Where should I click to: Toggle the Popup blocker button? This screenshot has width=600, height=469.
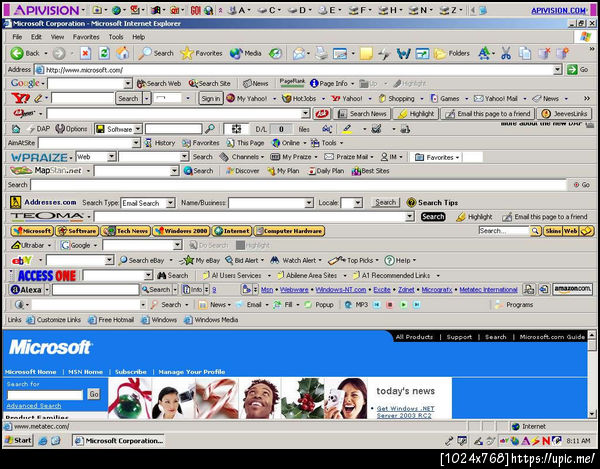(x=319, y=305)
